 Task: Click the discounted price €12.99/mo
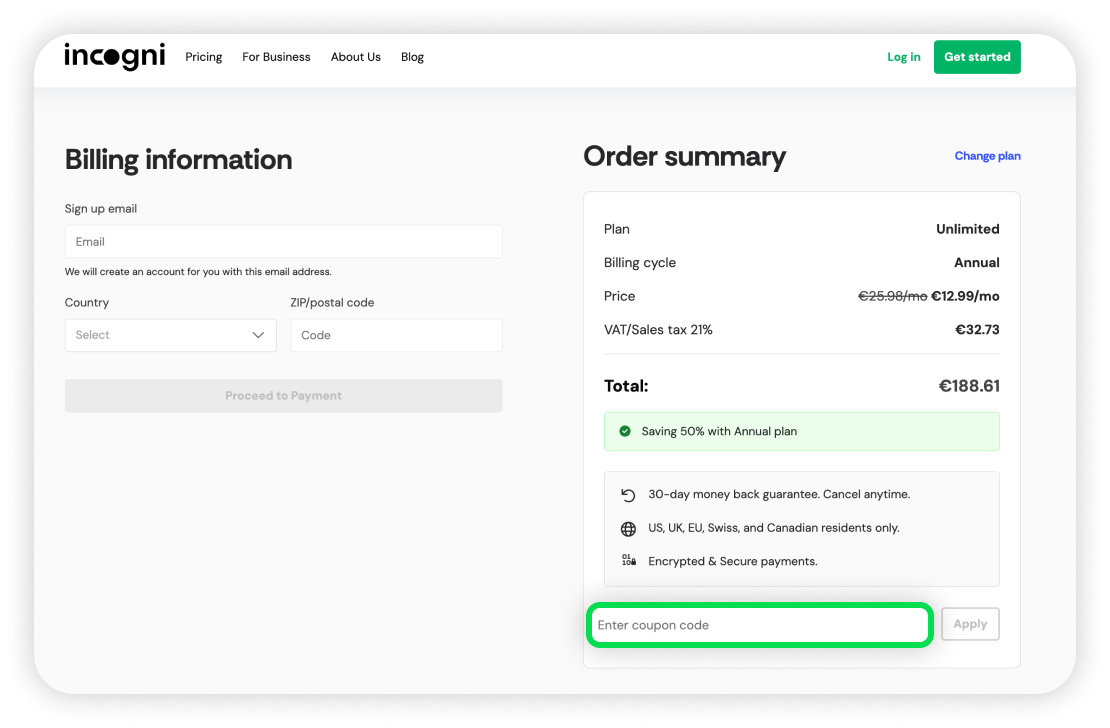click(x=965, y=296)
